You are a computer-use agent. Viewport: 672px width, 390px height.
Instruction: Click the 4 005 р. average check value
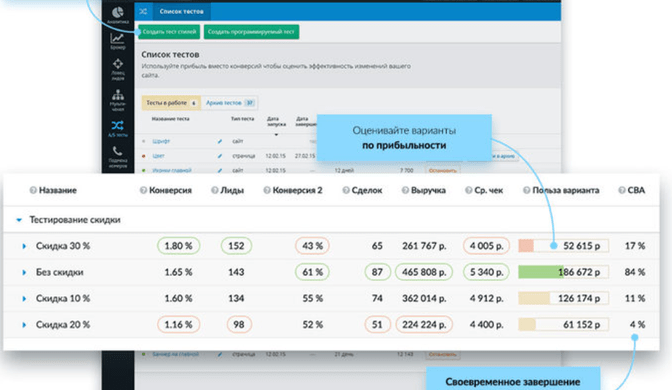coord(486,246)
